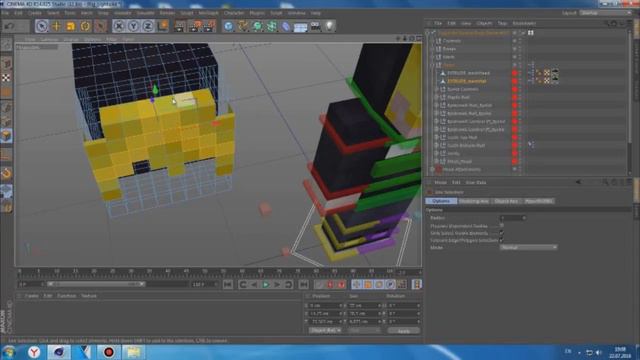Open File Explorer folder in taskbar
Screen dimensions: 640x360
[x=133, y=352]
